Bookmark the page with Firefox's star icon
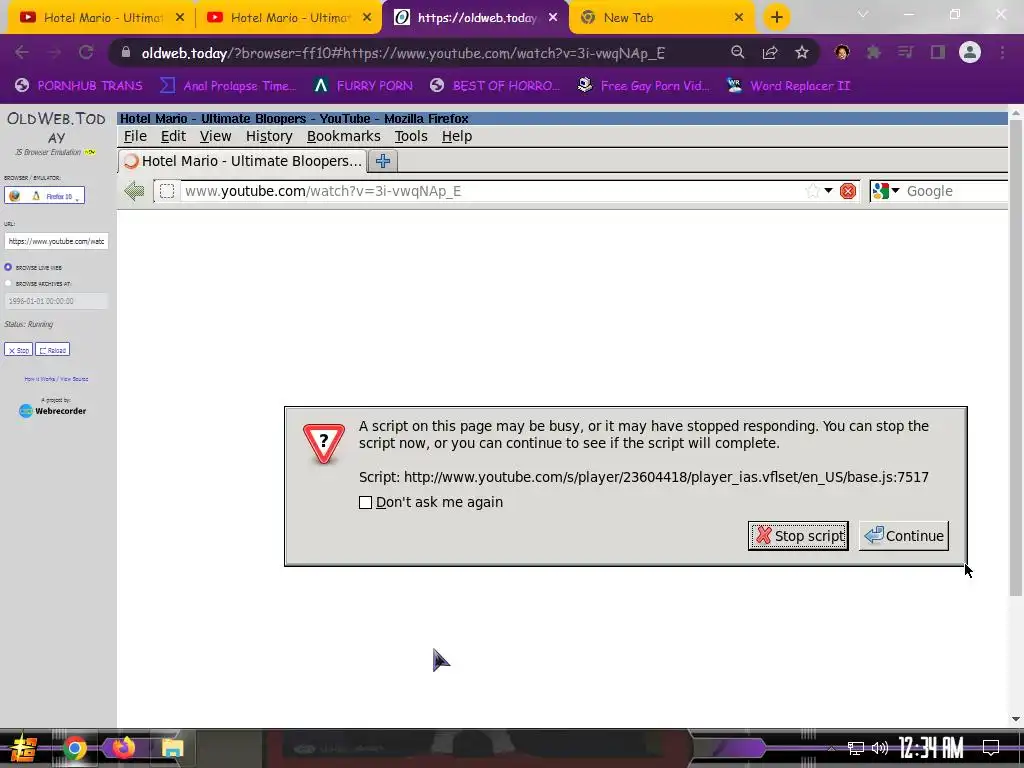Screen dimensions: 1024x768 point(812,191)
